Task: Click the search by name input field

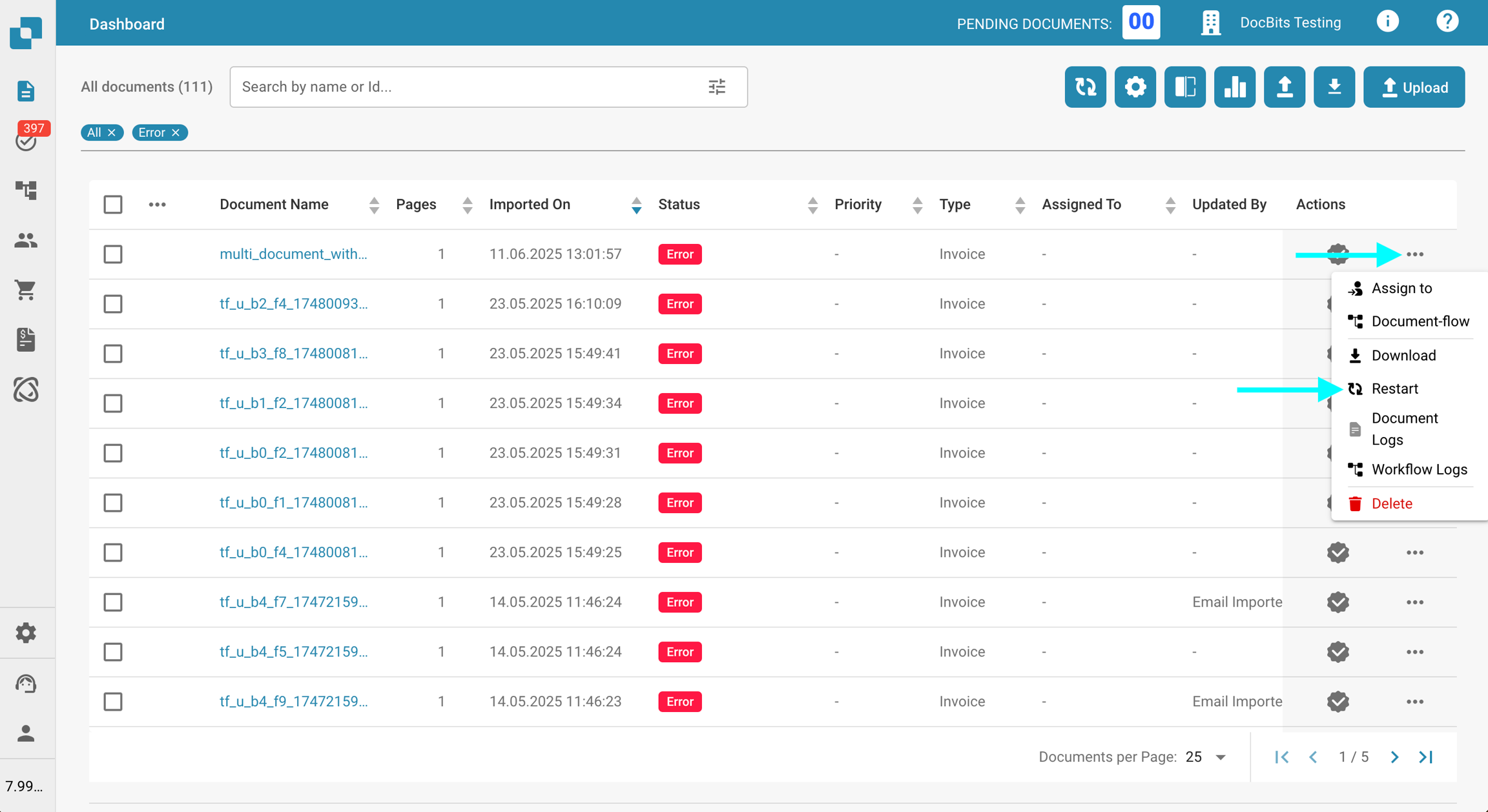Action: point(465,87)
